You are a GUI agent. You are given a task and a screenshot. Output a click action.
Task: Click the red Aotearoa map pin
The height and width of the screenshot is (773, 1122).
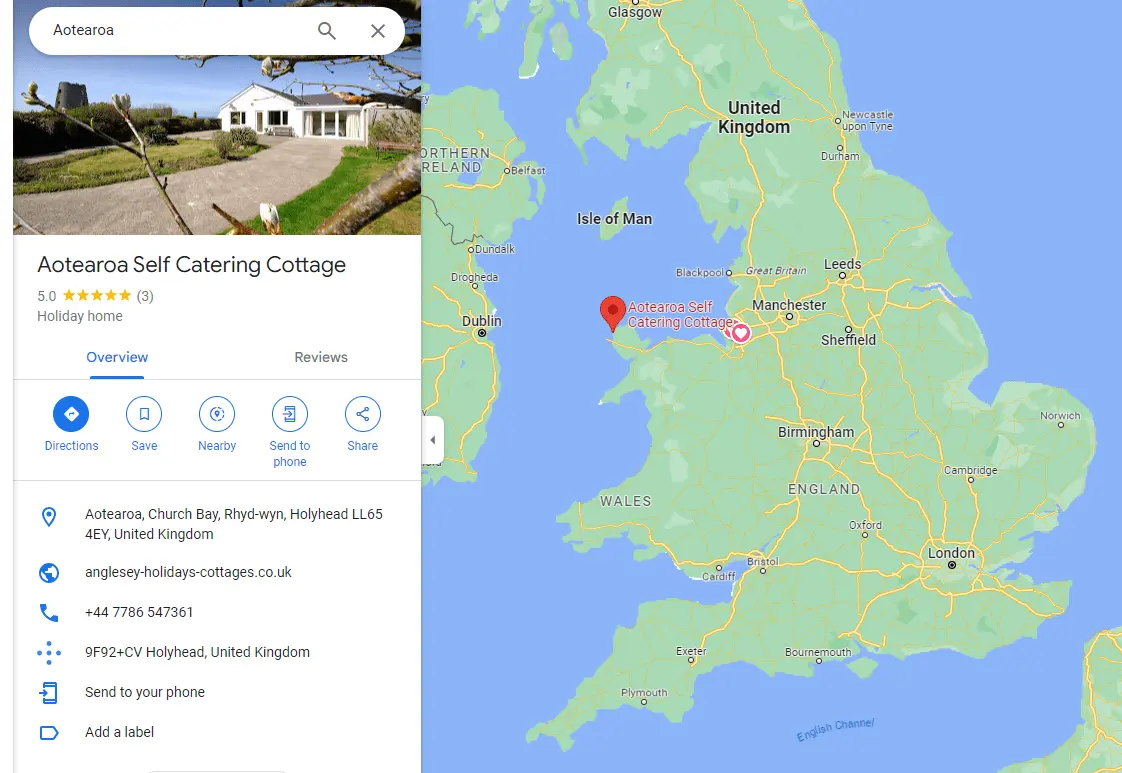[x=613, y=313]
